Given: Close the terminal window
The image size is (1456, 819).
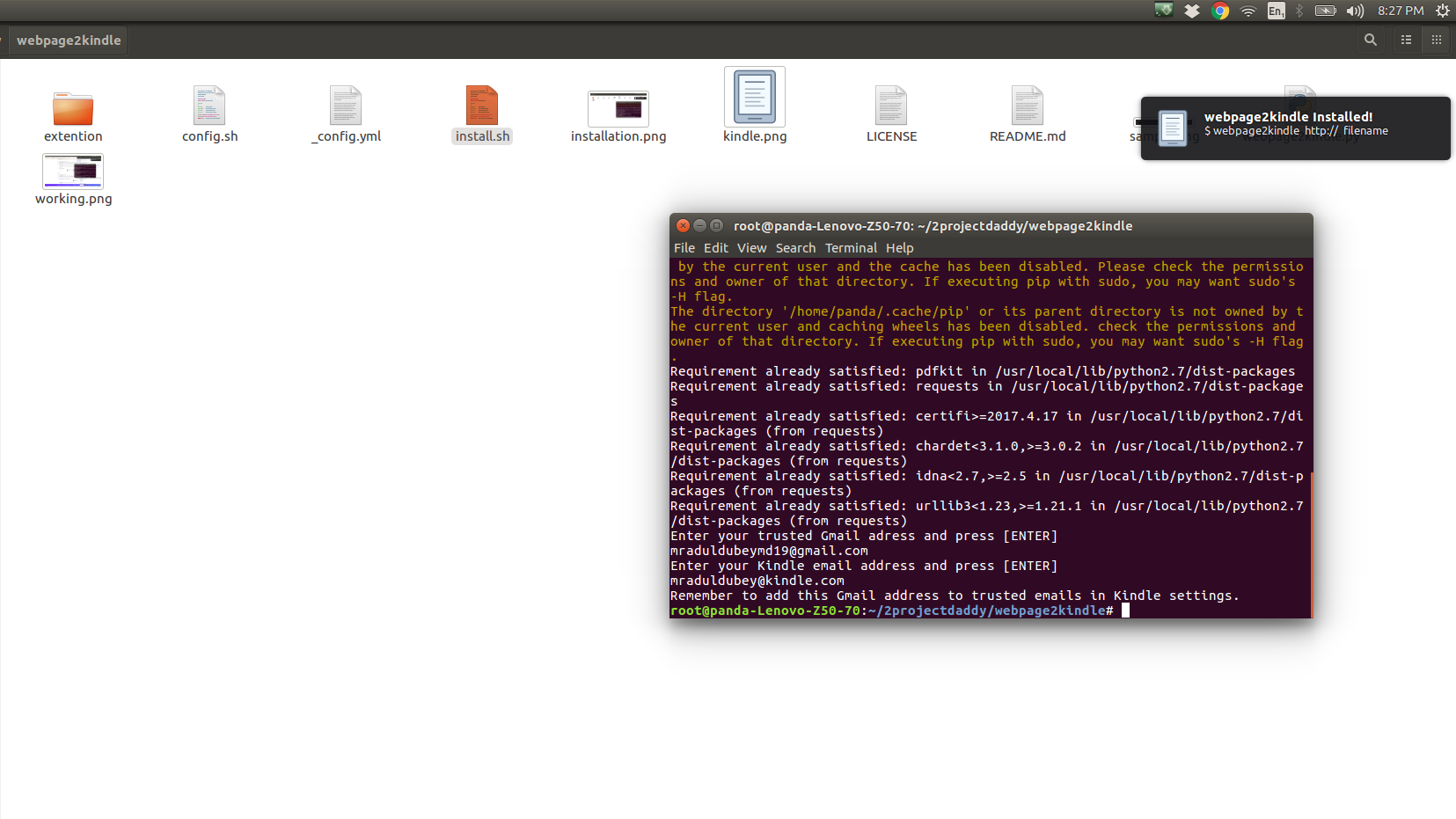Looking at the screenshot, I should coord(684,226).
